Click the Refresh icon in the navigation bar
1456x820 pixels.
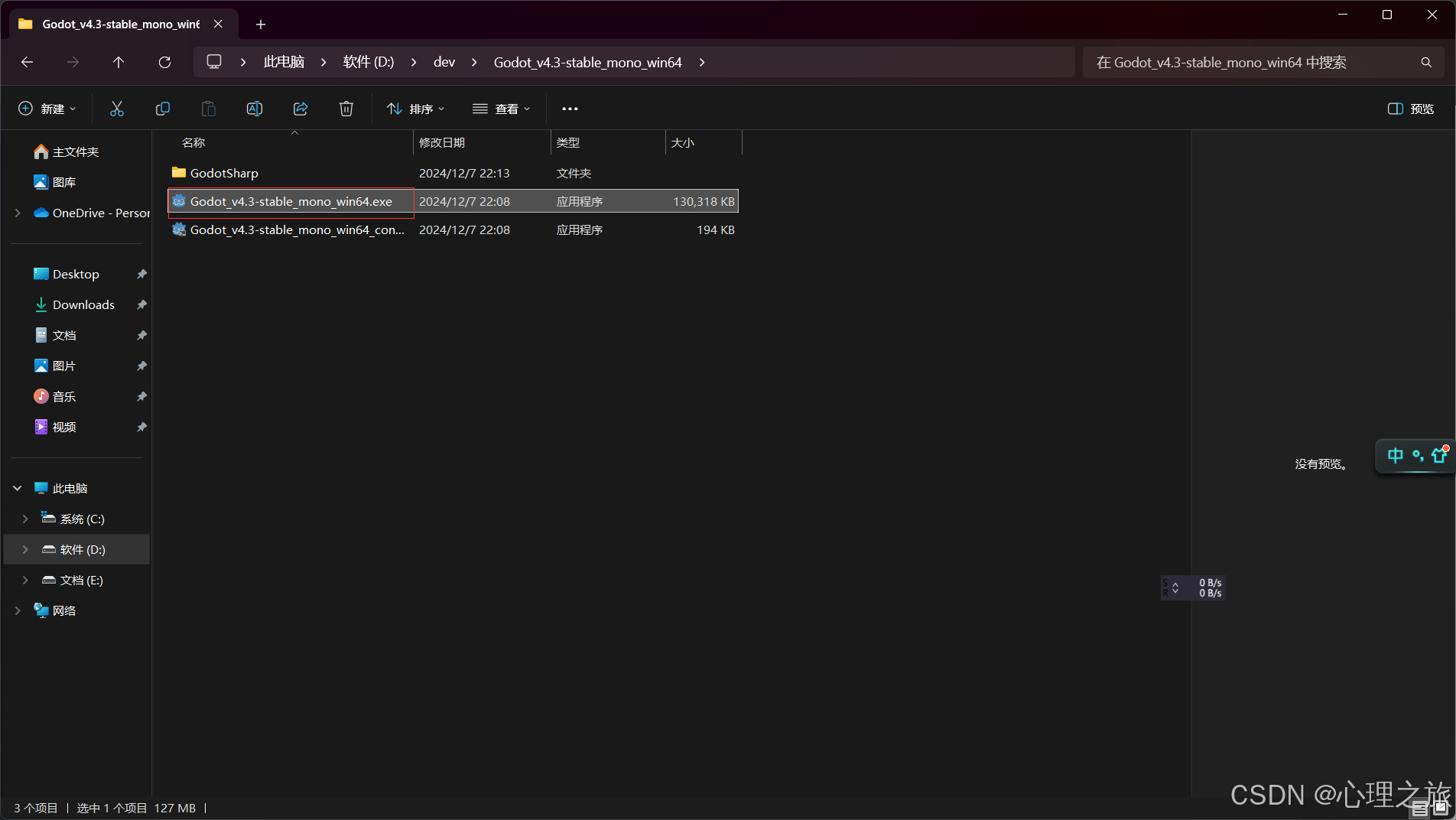tap(164, 62)
